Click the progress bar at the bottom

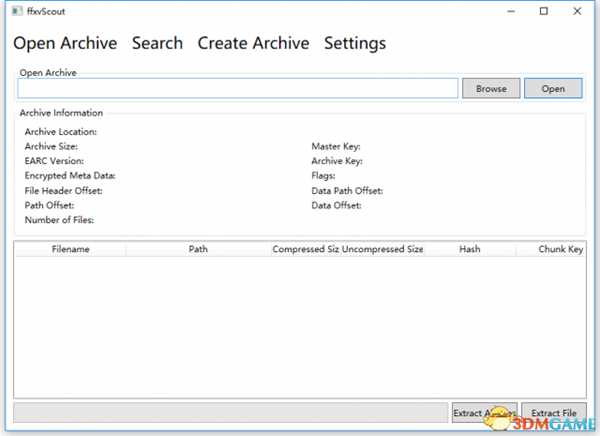point(229,413)
